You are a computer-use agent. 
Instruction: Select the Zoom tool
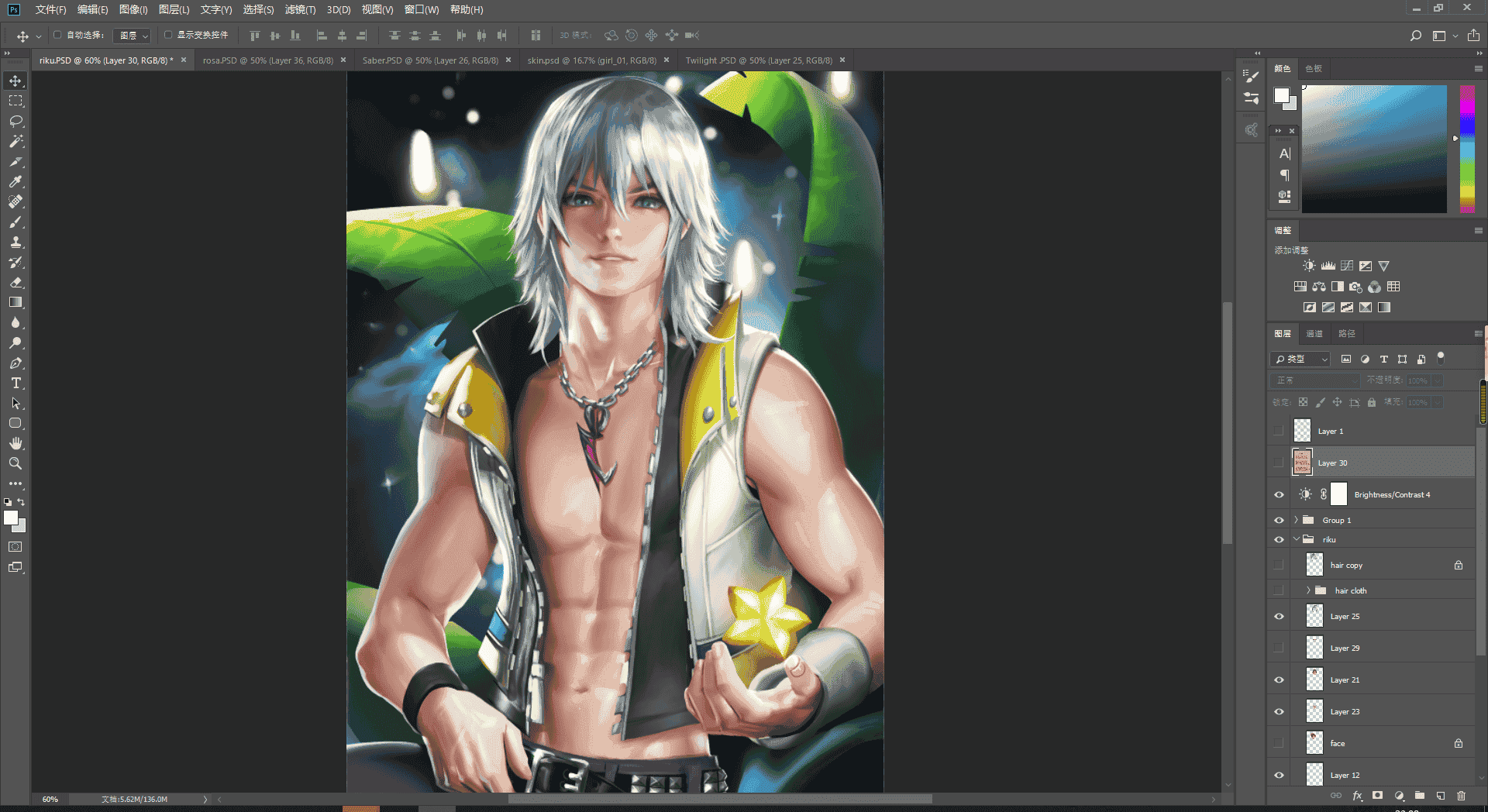15,463
